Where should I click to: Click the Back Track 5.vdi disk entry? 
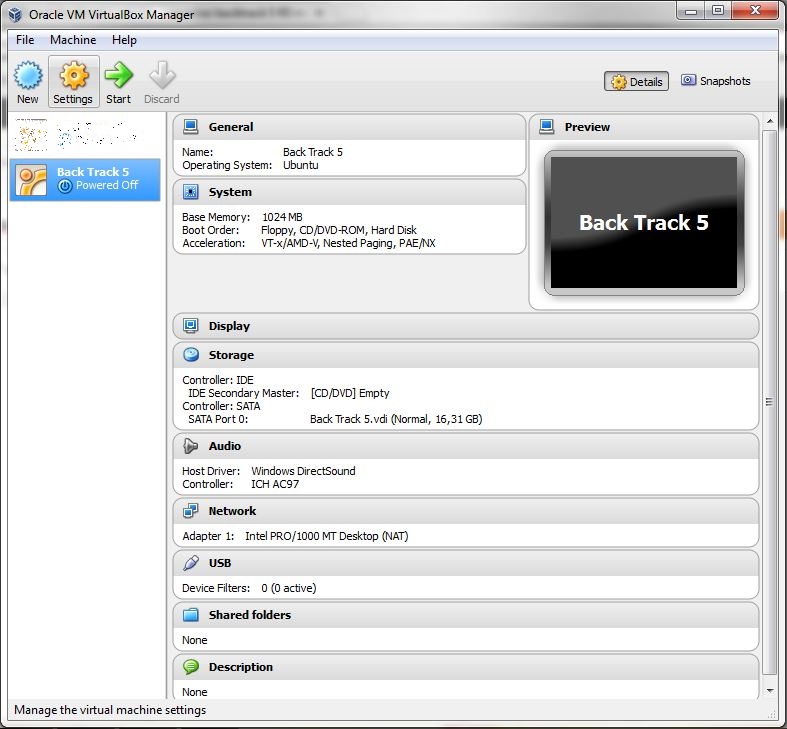(x=396, y=419)
